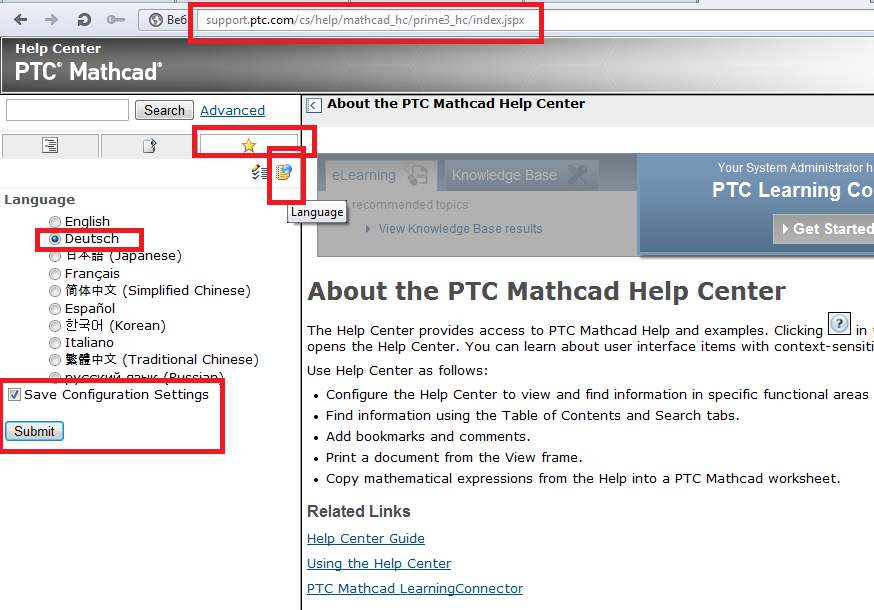The image size is (874, 610).
Task: Open the Language settings icon
Action: point(284,172)
